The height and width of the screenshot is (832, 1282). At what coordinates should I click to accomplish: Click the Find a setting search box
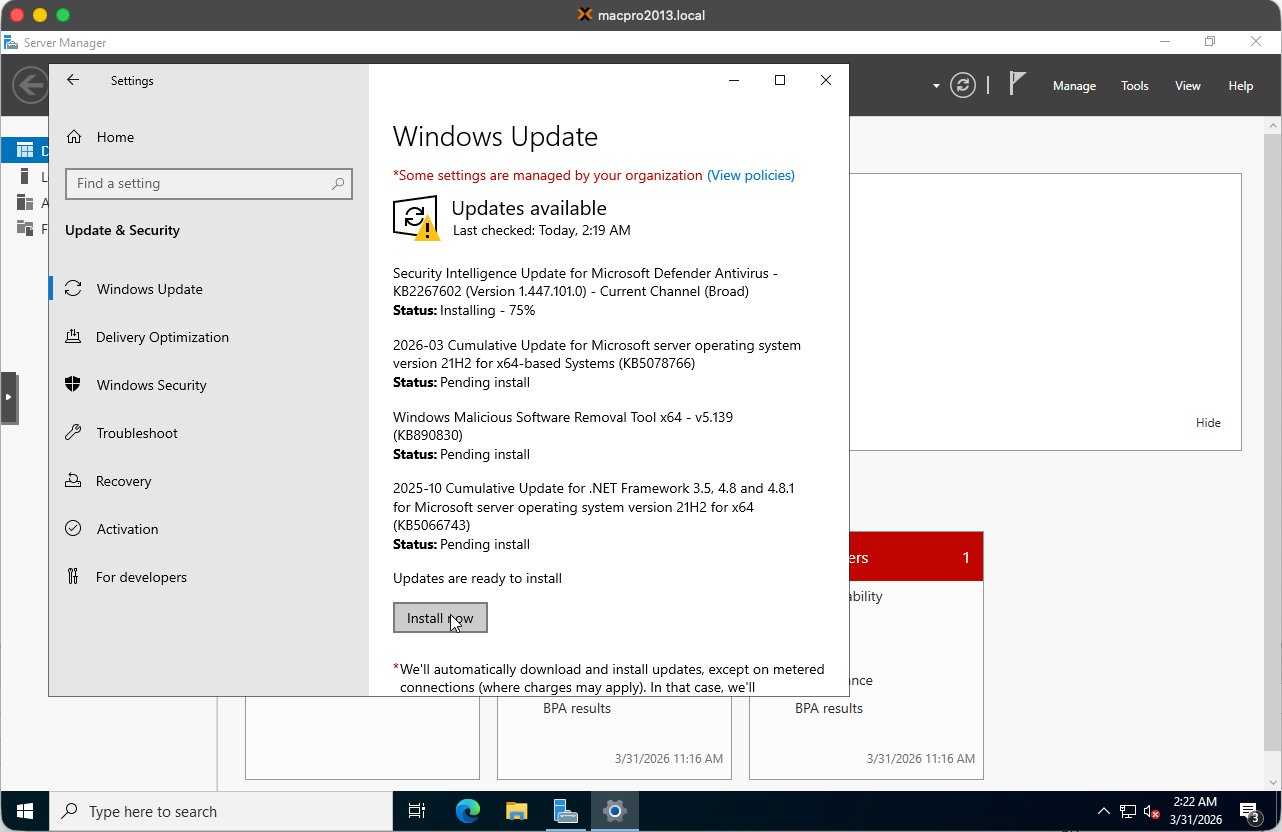tap(208, 184)
